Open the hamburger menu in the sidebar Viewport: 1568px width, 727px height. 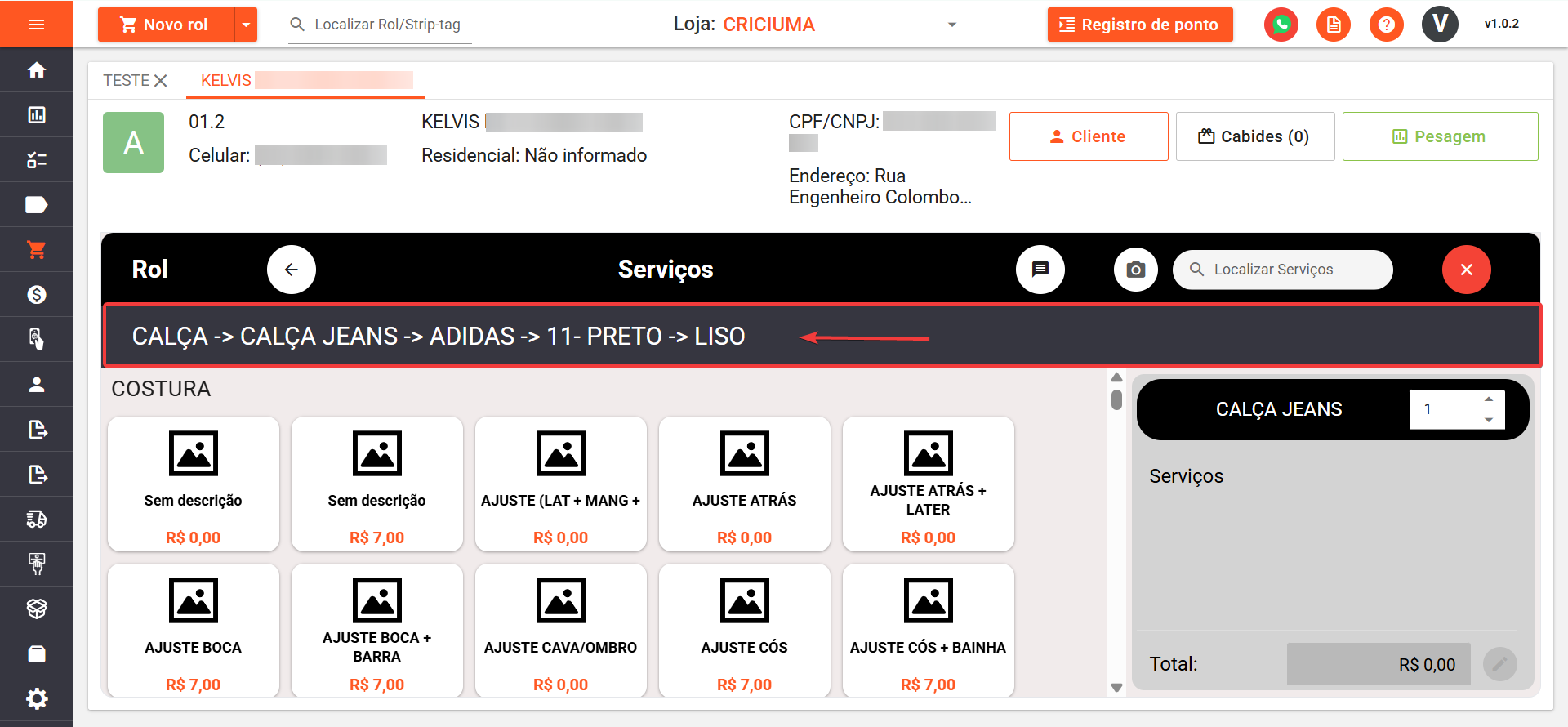coord(36,25)
